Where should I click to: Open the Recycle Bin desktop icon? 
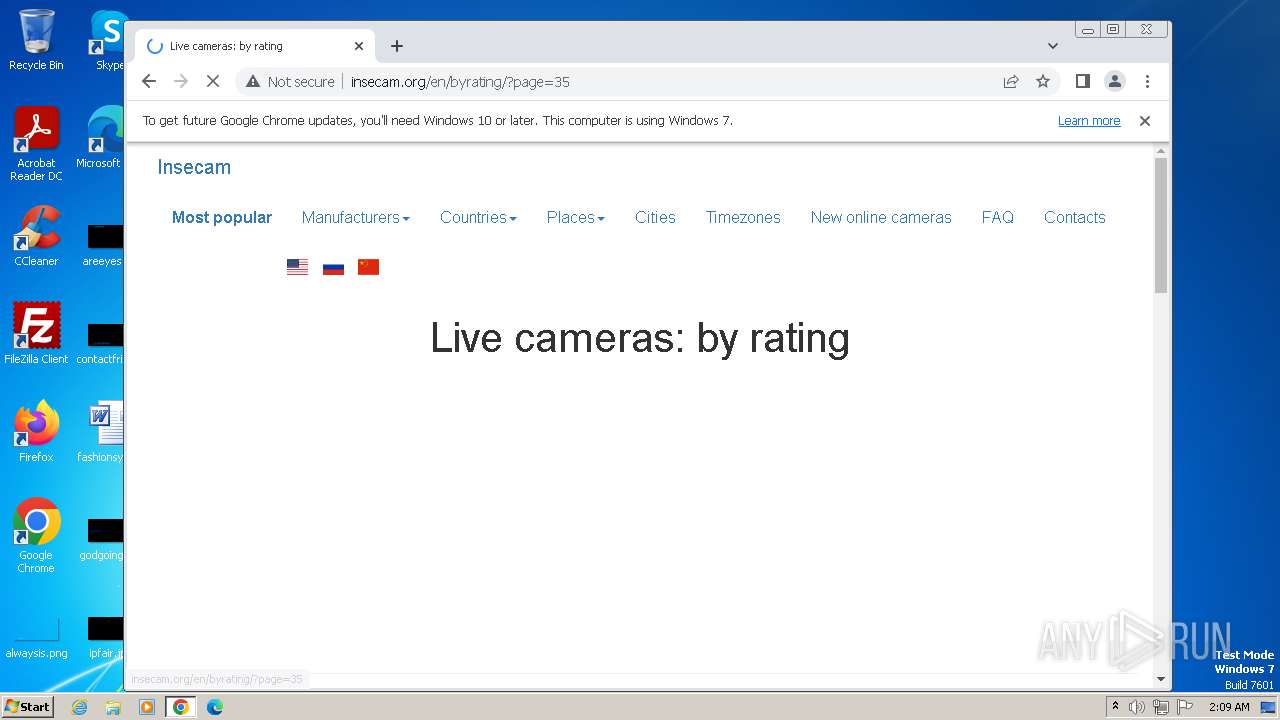36,40
